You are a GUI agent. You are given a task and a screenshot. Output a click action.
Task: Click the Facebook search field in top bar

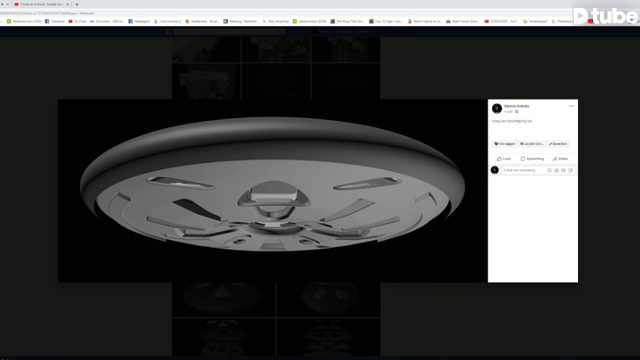point(229,31)
